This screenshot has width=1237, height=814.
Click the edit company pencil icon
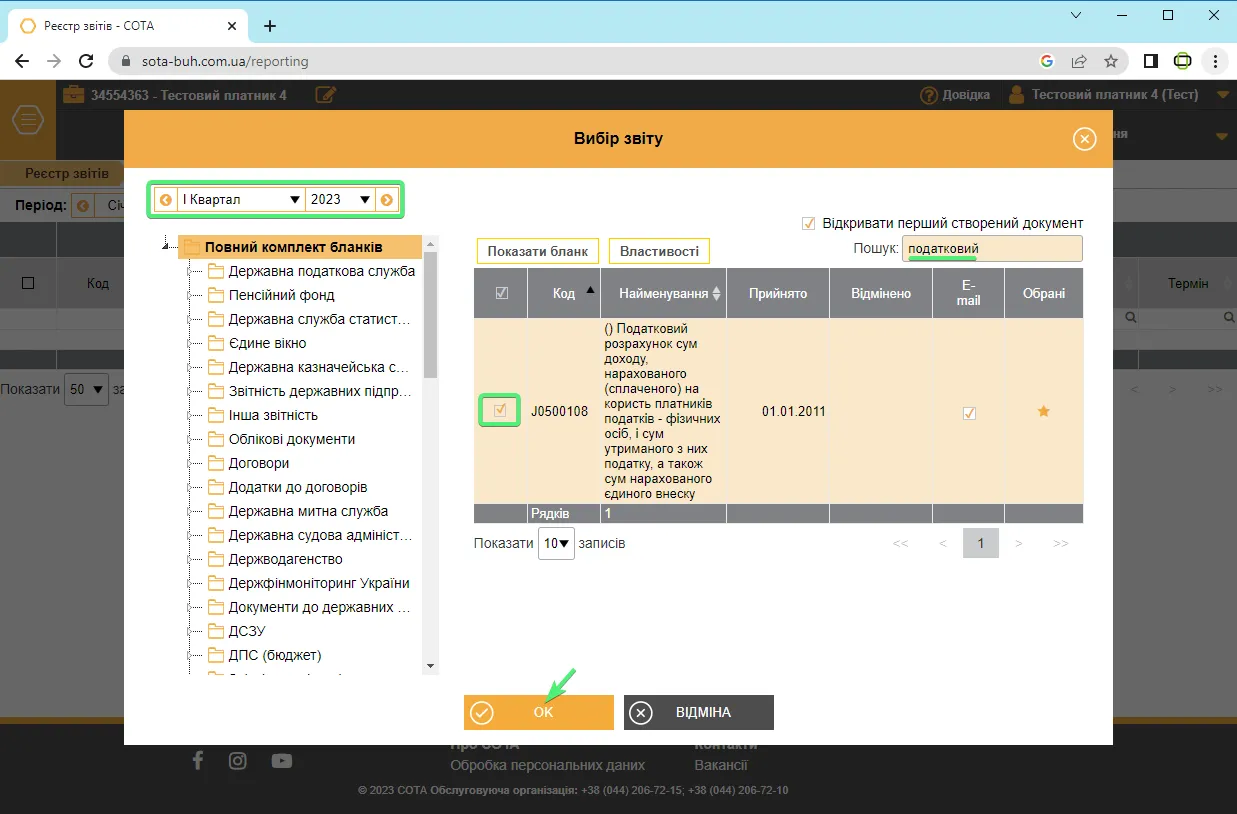325,95
